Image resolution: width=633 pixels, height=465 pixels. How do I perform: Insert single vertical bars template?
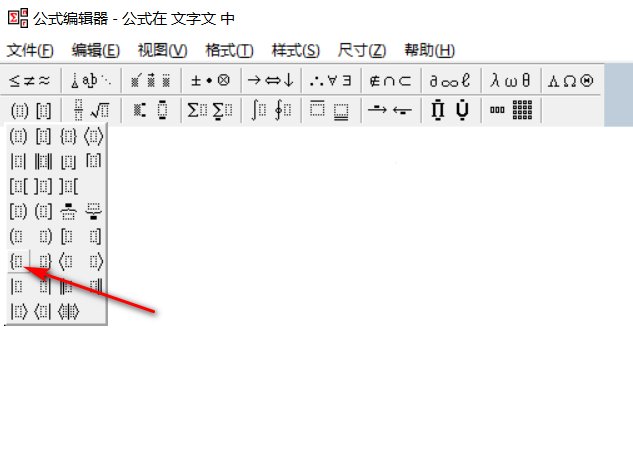pos(18,162)
